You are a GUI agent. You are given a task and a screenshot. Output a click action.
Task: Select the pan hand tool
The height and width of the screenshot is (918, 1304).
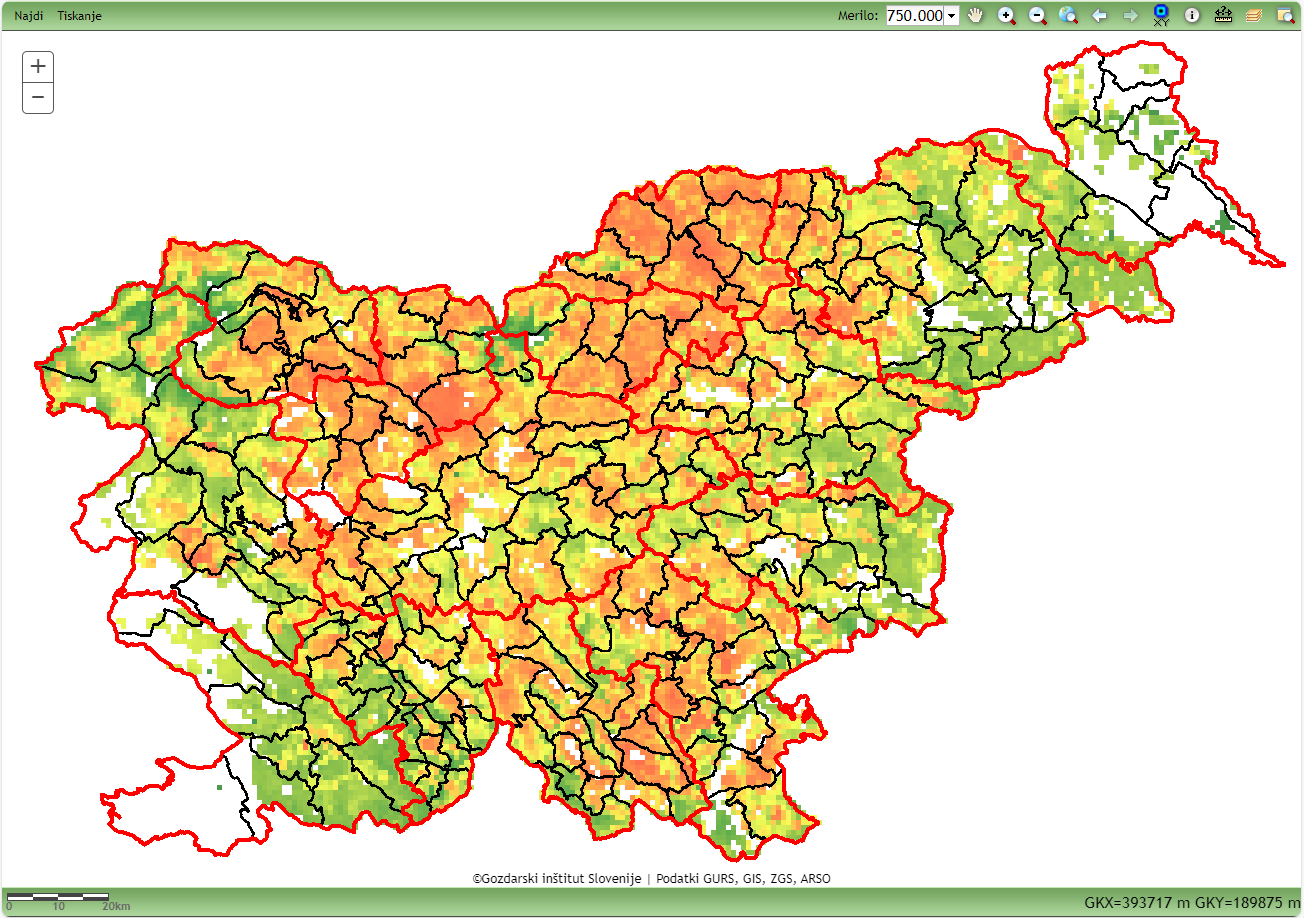[975, 15]
